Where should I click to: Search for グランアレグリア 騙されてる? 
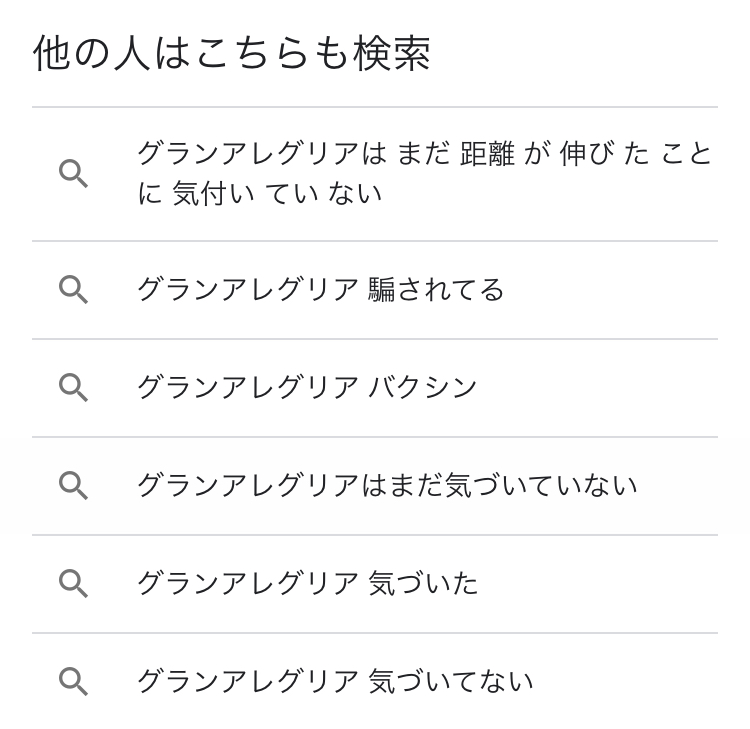(x=320, y=290)
